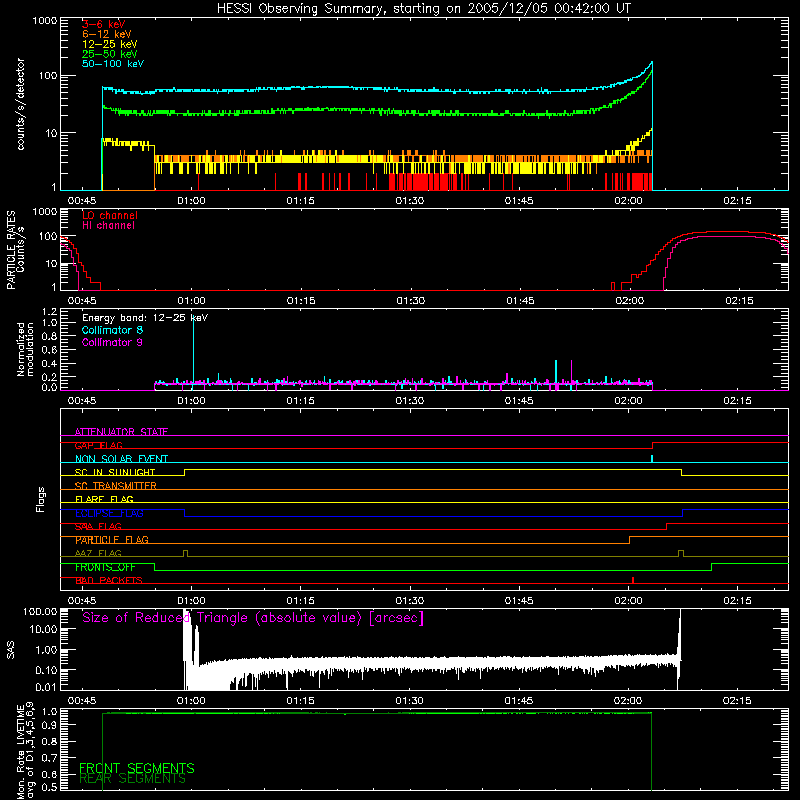This screenshot has width=800, height=800.
Task: Click the BAD_PACKETS tick near 02:00
Action: point(633,580)
